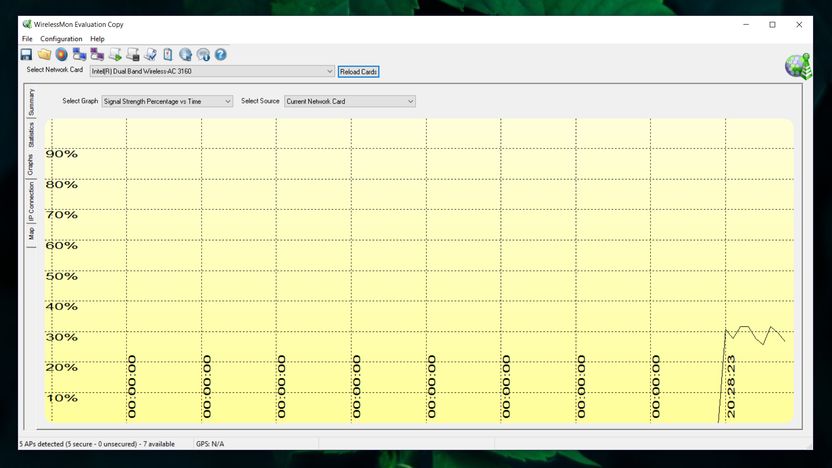Click the 90% axis label
Viewport: 832px width, 468px height.
[62, 154]
